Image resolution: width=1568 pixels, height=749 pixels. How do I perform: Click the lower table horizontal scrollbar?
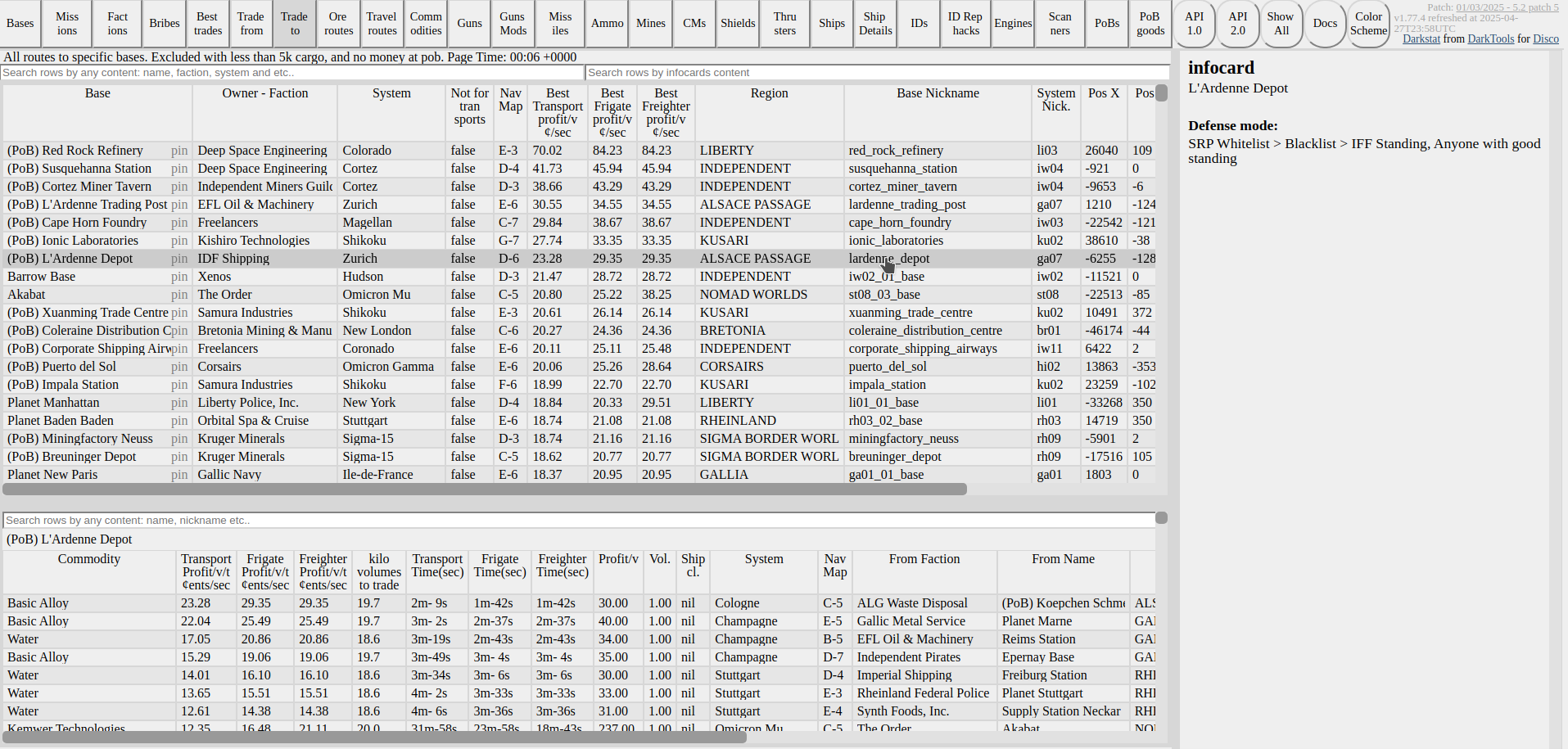click(374, 737)
